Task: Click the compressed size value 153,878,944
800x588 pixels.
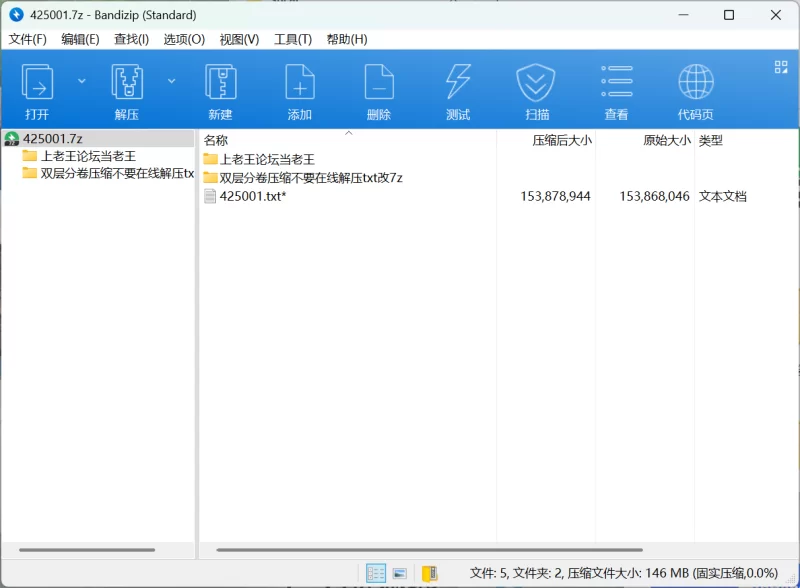Action: pyautogui.click(x=555, y=197)
